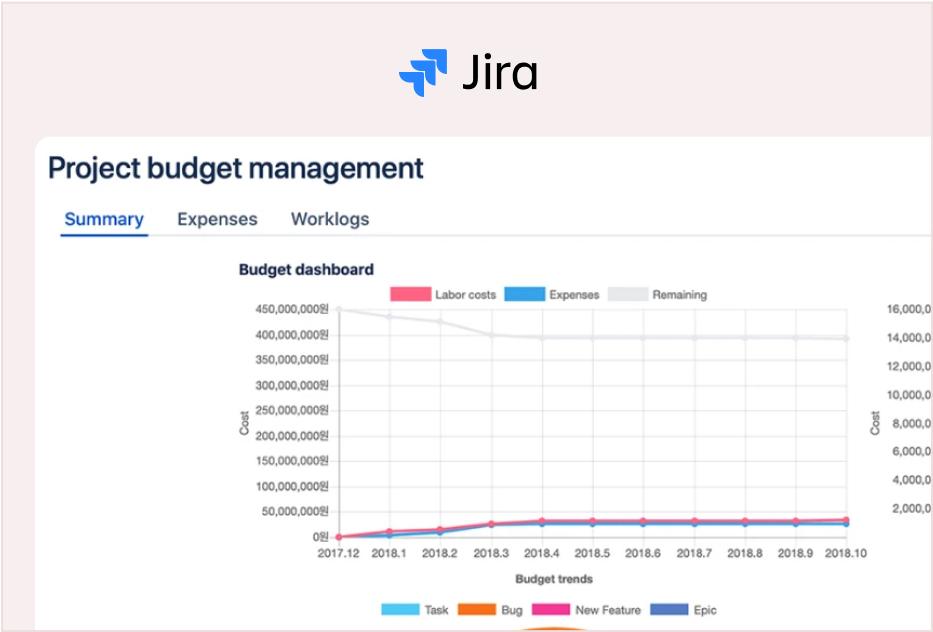
Task: Click the Jira logo icon
Action: pyautogui.click(x=423, y=72)
